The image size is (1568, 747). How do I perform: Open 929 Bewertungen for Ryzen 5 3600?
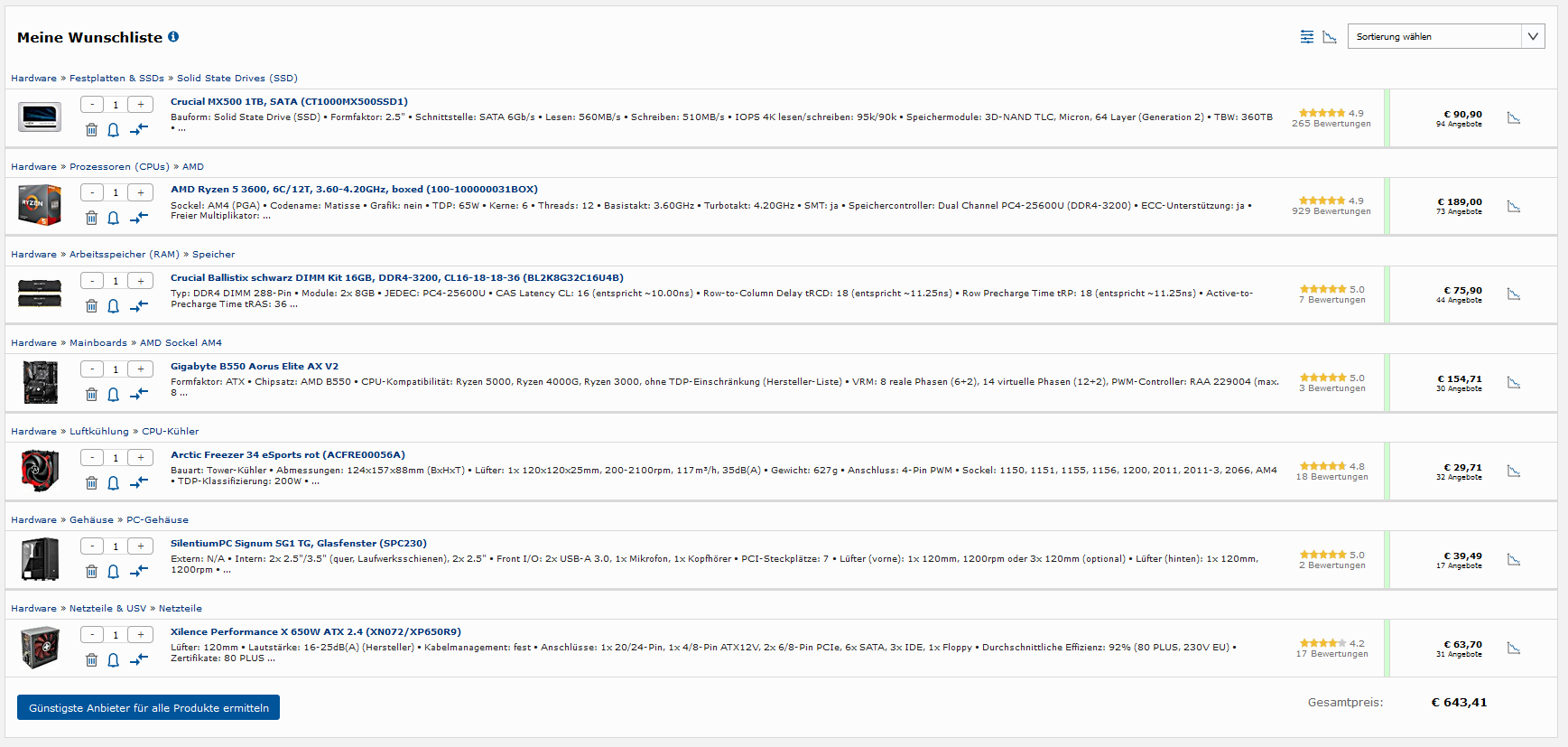(x=1331, y=211)
